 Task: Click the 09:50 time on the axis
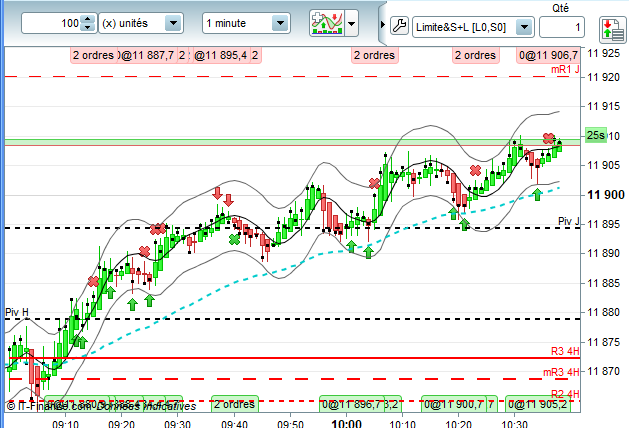pyautogui.click(x=290, y=424)
